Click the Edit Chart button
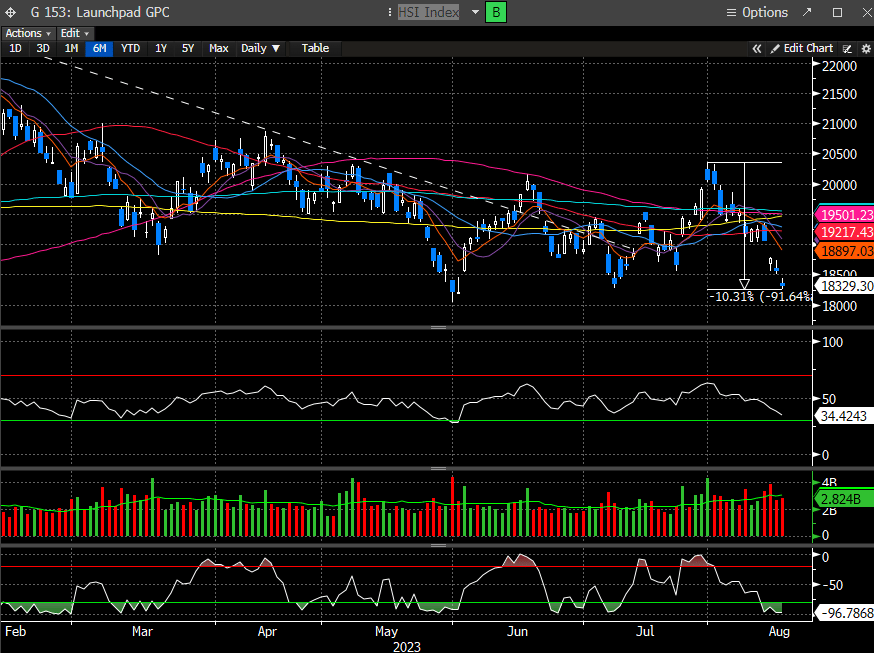The width and height of the screenshot is (874, 653). [802, 48]
